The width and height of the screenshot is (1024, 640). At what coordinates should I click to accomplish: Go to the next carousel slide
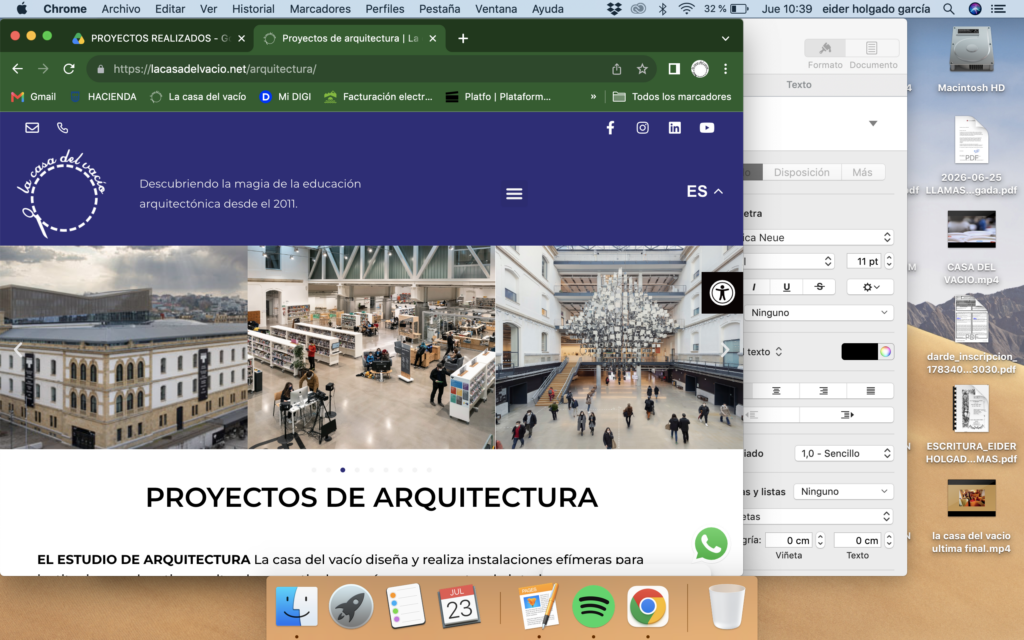point(724,349)
